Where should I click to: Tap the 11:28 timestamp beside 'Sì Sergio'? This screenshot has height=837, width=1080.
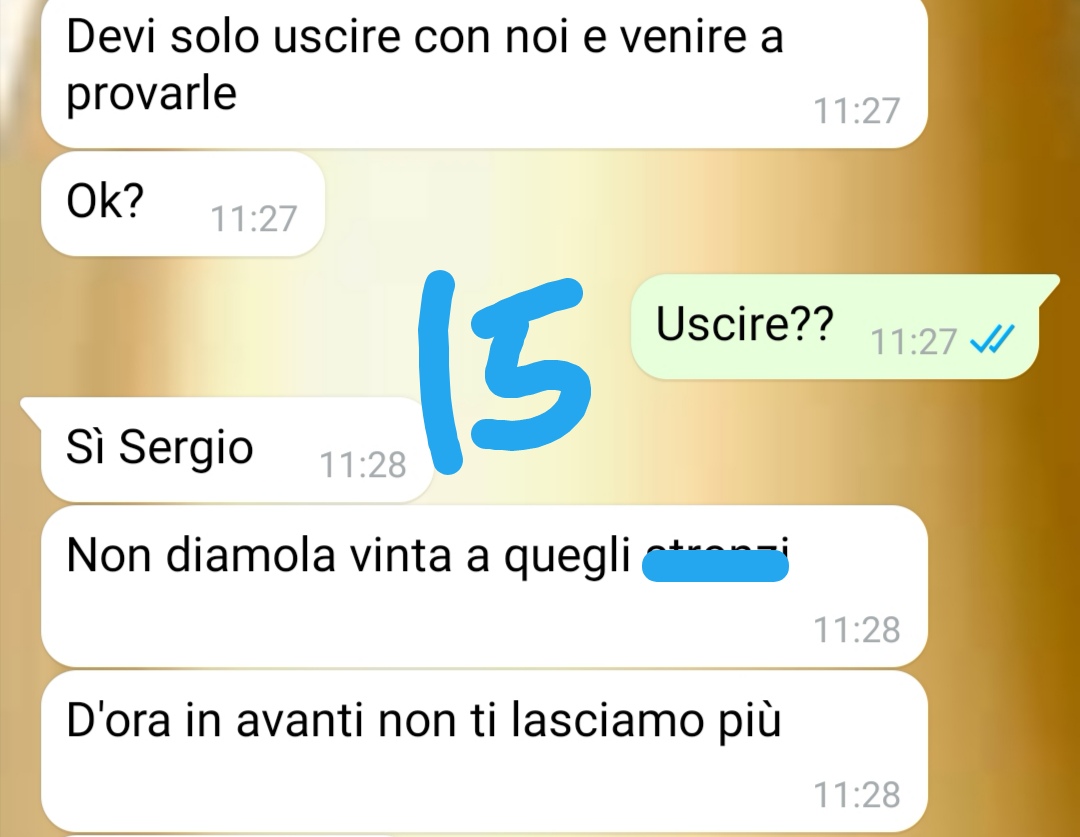point(363,465)
